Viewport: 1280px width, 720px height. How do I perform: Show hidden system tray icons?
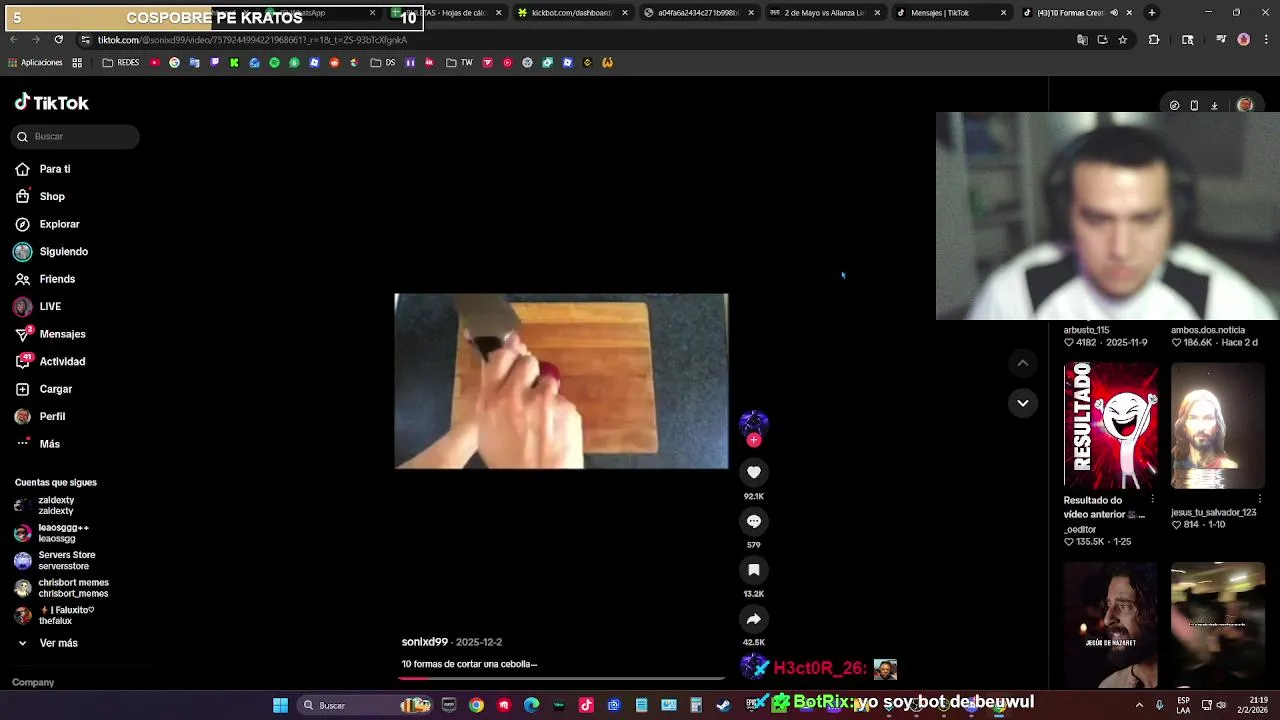coord(1138,705)
